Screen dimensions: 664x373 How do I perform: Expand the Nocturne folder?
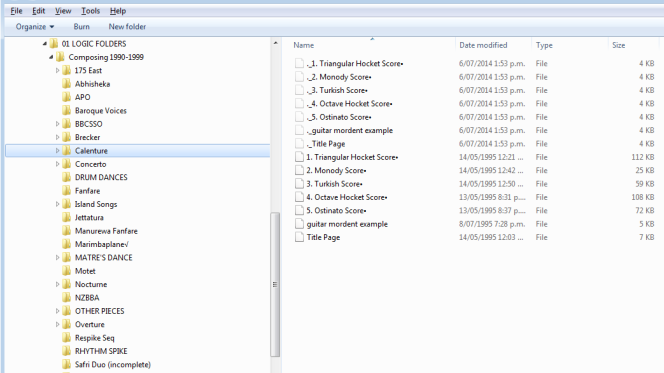coord(57,285)
